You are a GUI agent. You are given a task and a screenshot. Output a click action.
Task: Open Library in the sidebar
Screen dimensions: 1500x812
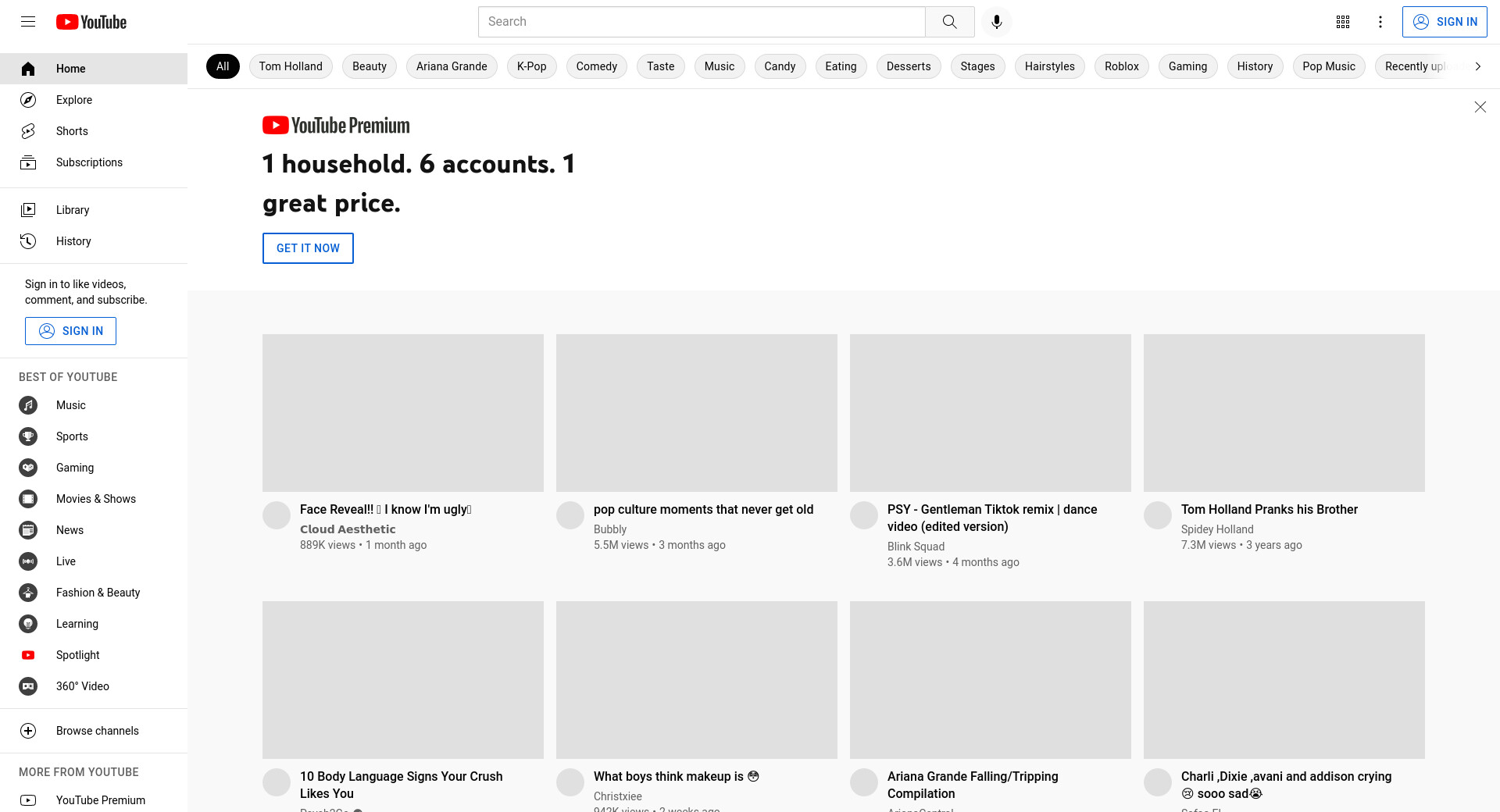(94, 210)
